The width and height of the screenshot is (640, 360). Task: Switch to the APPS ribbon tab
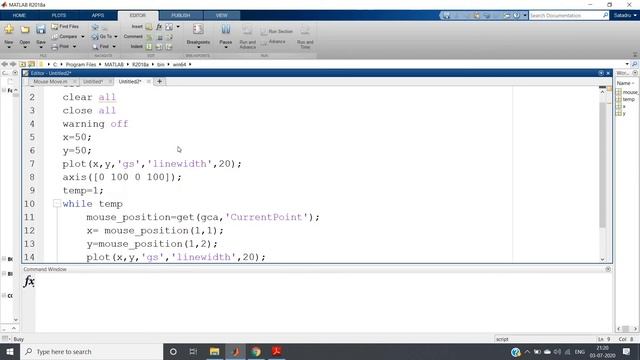98,16
